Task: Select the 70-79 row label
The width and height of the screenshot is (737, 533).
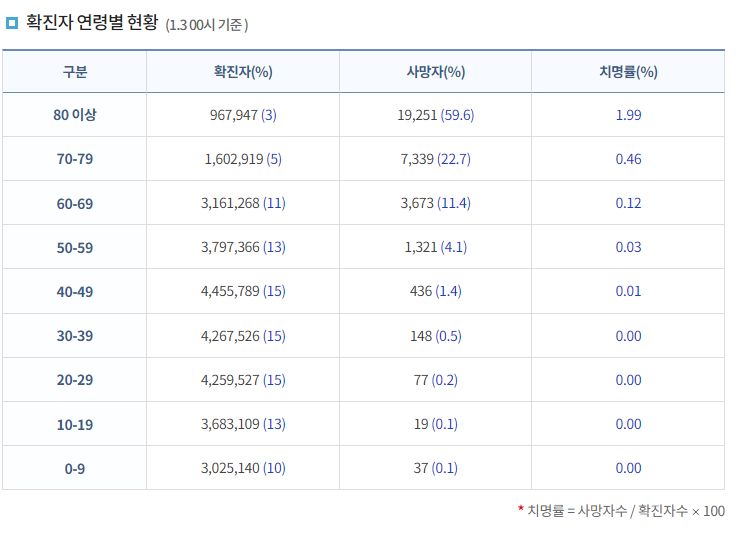Action: click(x=75, y=159)
